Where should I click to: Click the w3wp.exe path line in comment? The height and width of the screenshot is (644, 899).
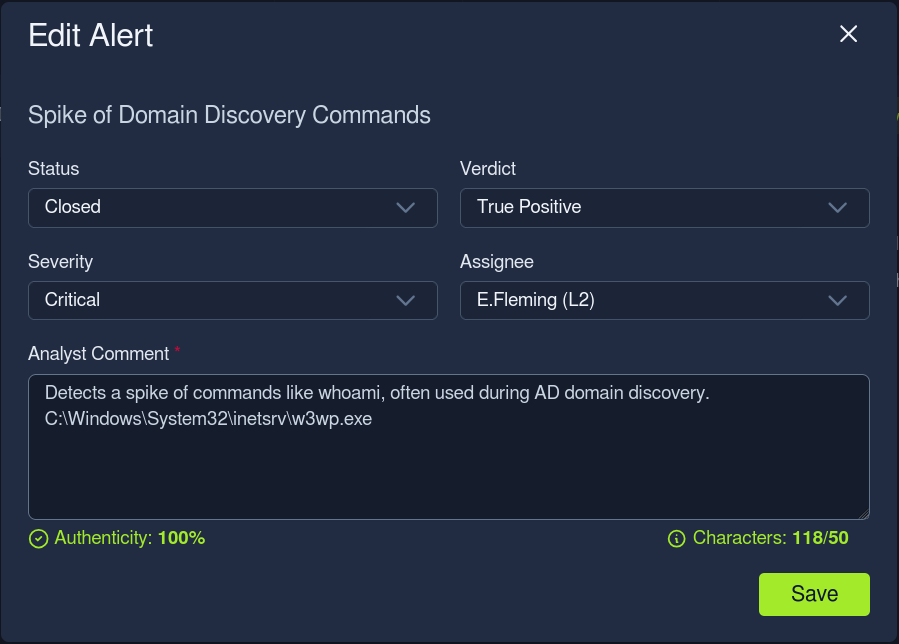coord(208,419)
